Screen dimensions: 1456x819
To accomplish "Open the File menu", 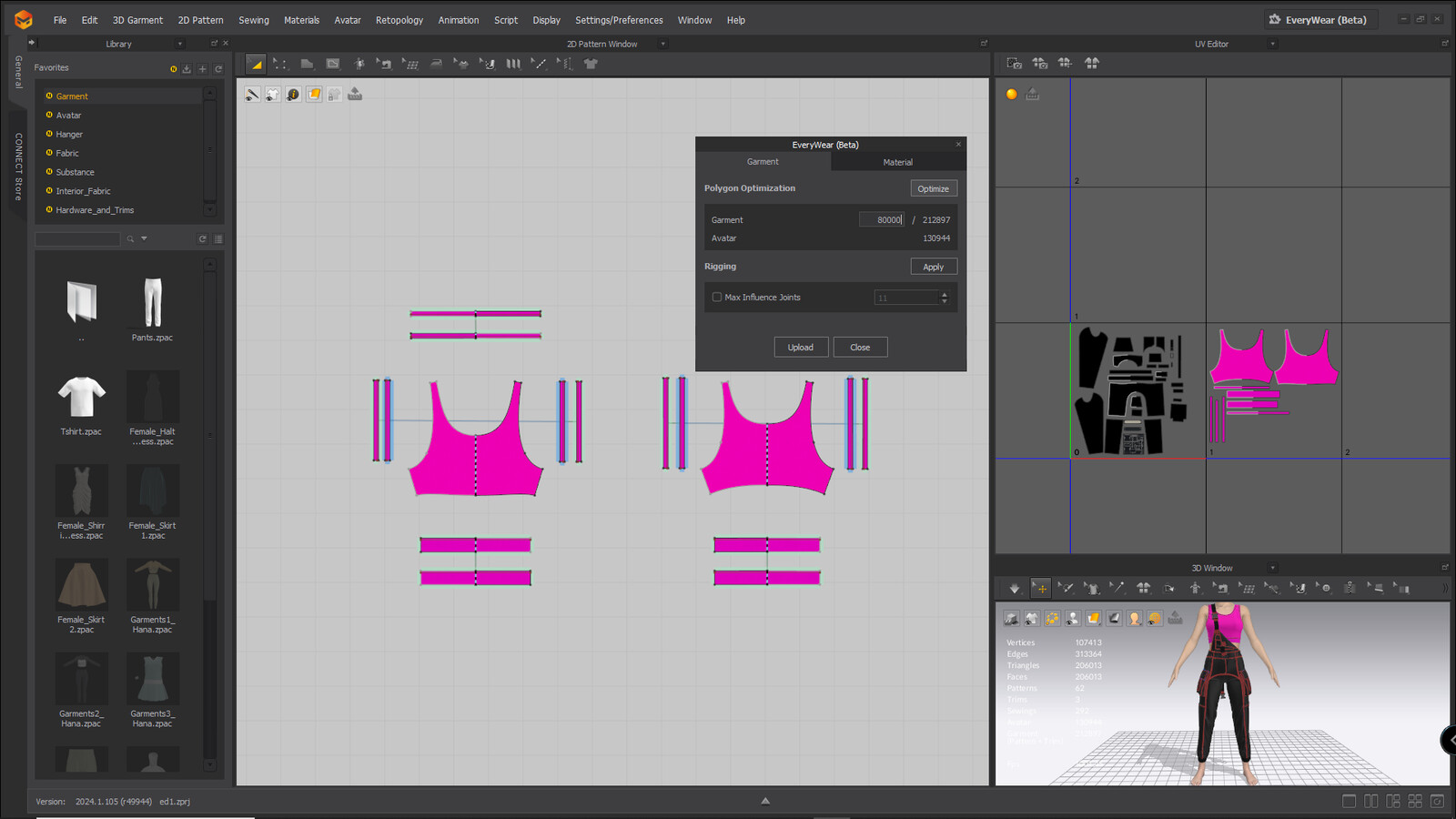I will (60, 20).
